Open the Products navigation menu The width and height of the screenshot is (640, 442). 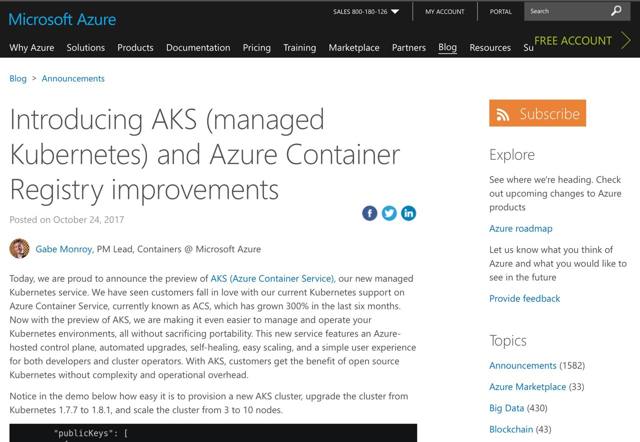point(135,47)
